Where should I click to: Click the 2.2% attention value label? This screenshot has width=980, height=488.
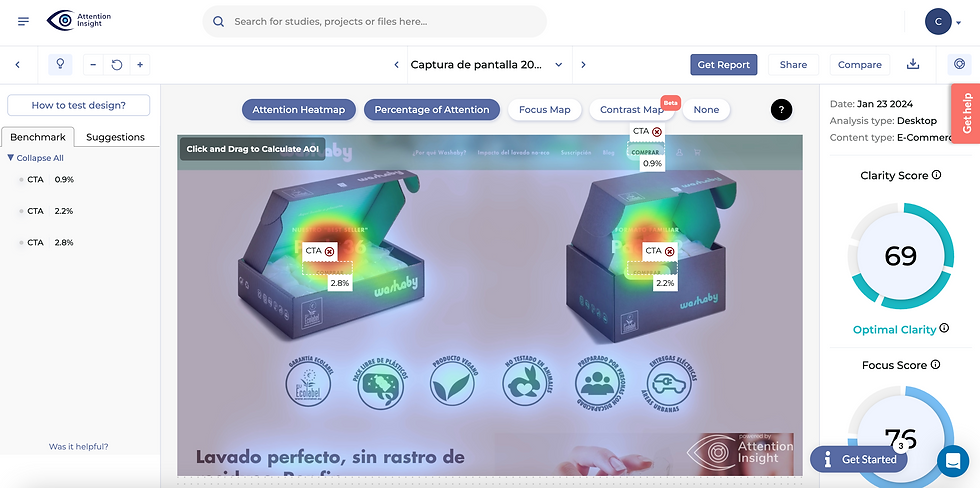[665, 283]
